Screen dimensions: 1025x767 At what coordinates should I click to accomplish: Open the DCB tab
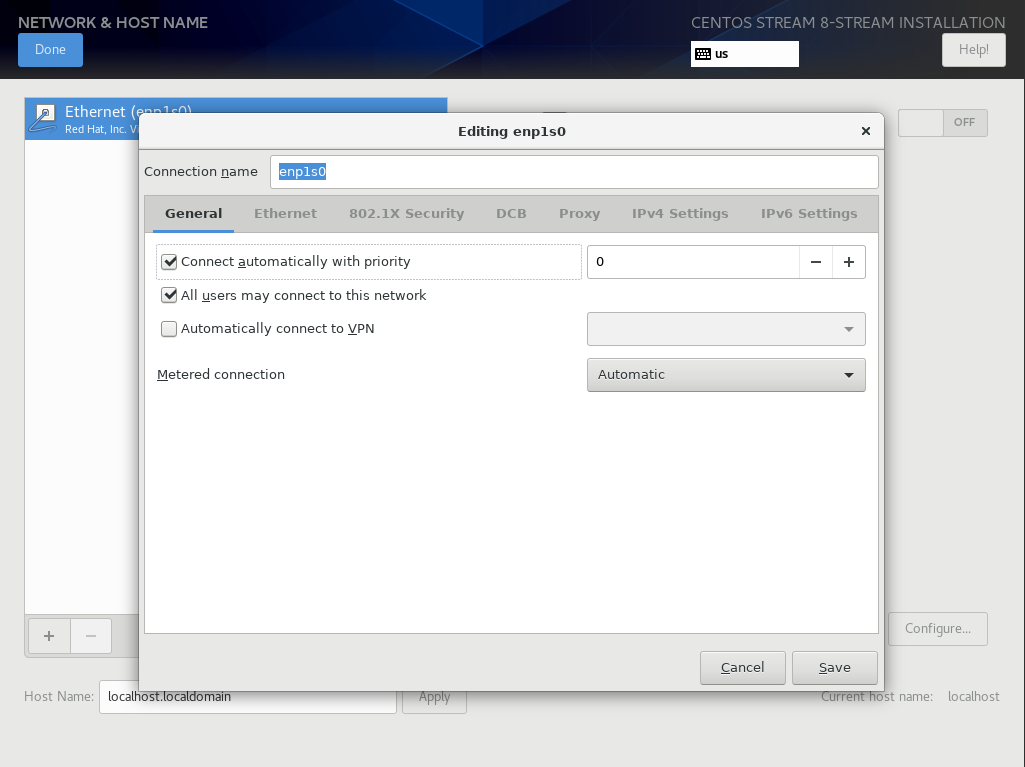511,214
